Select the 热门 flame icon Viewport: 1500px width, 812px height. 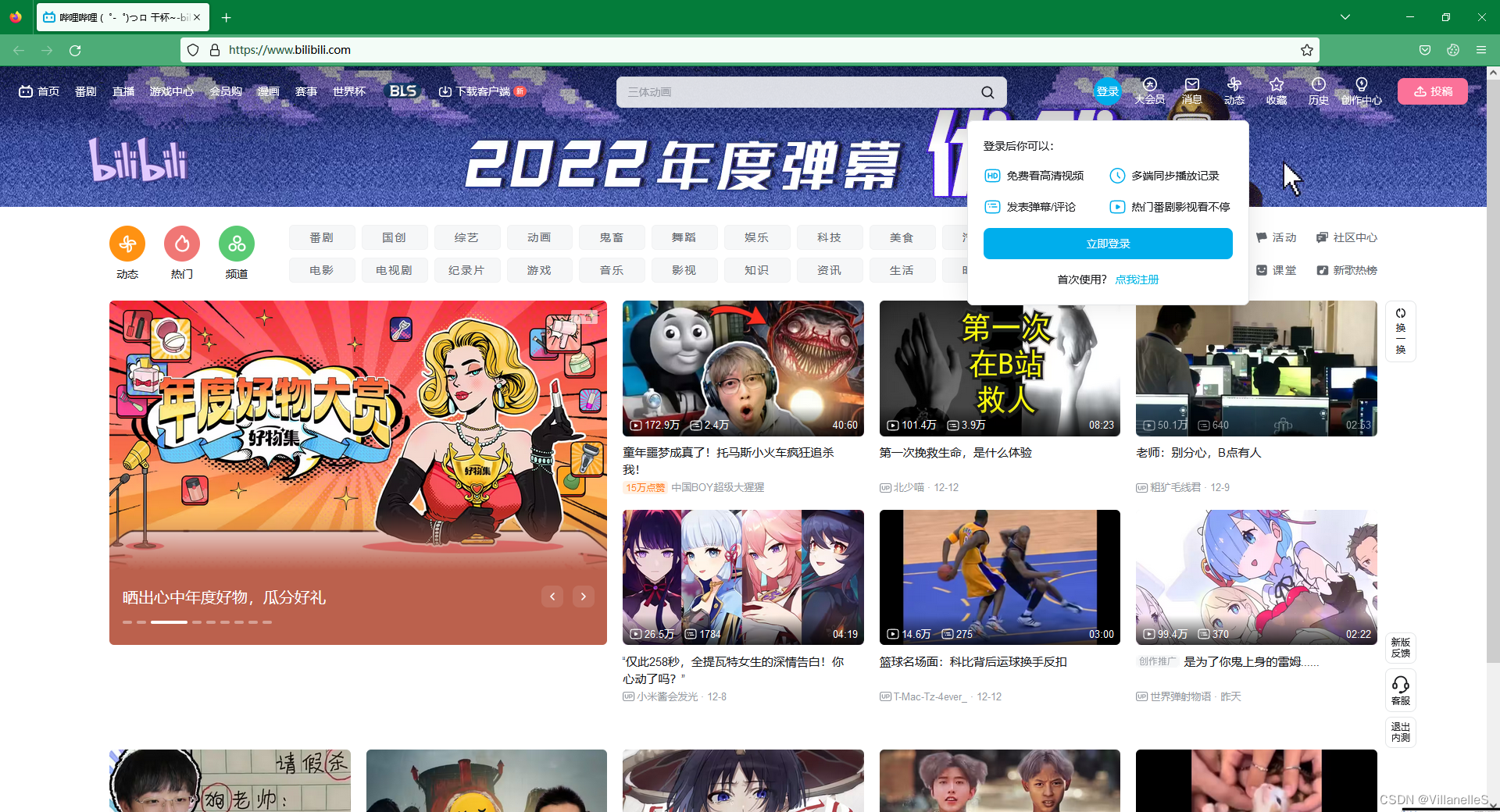point(181,244)
